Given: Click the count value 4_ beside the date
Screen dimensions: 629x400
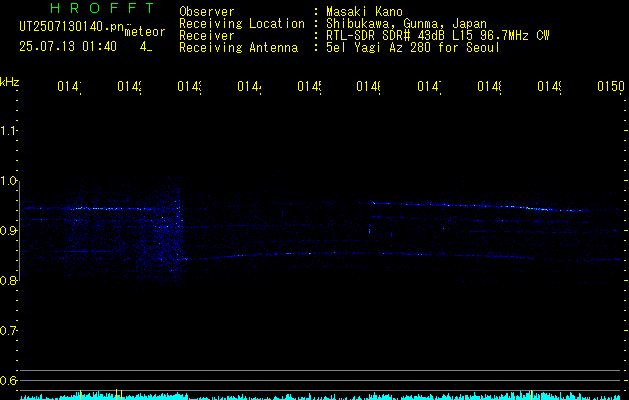Looking at the screenshot, I should click(146, 47).
